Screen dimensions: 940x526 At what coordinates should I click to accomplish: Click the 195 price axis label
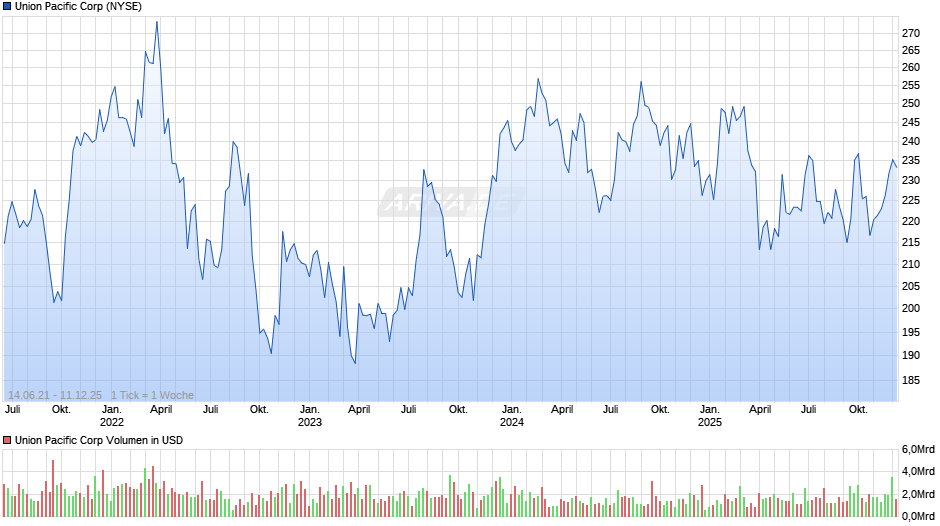(x=911, y=332)
